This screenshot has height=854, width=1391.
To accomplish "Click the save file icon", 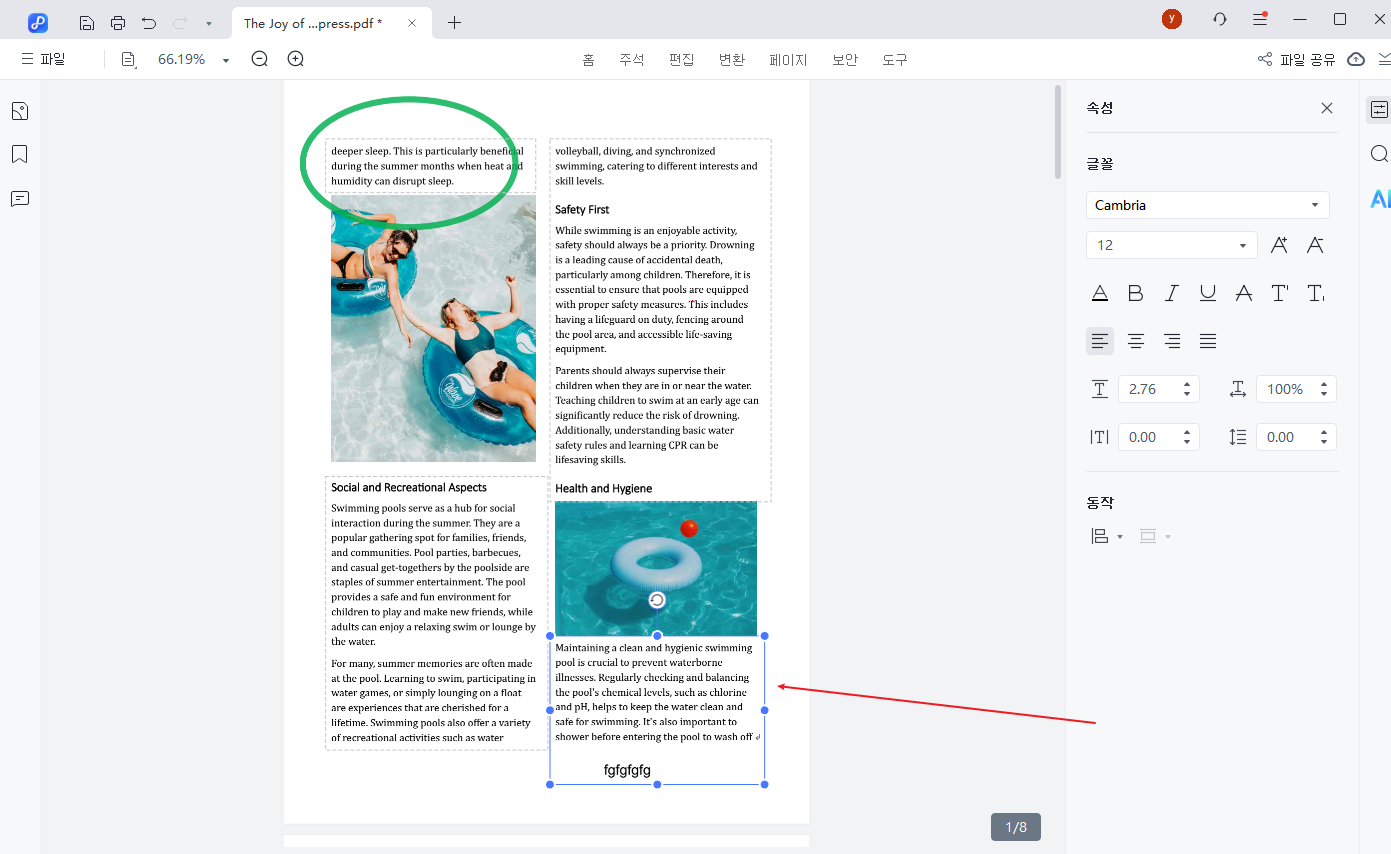I will pos(87,23).
